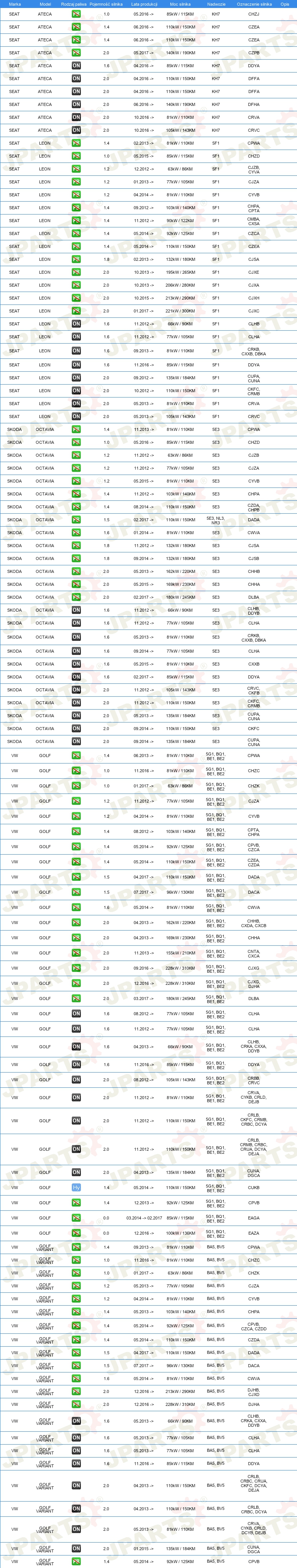Click the Rodzaj paliwa column header
Screen dimensions: 297x1568
click(x=74, y=4)
